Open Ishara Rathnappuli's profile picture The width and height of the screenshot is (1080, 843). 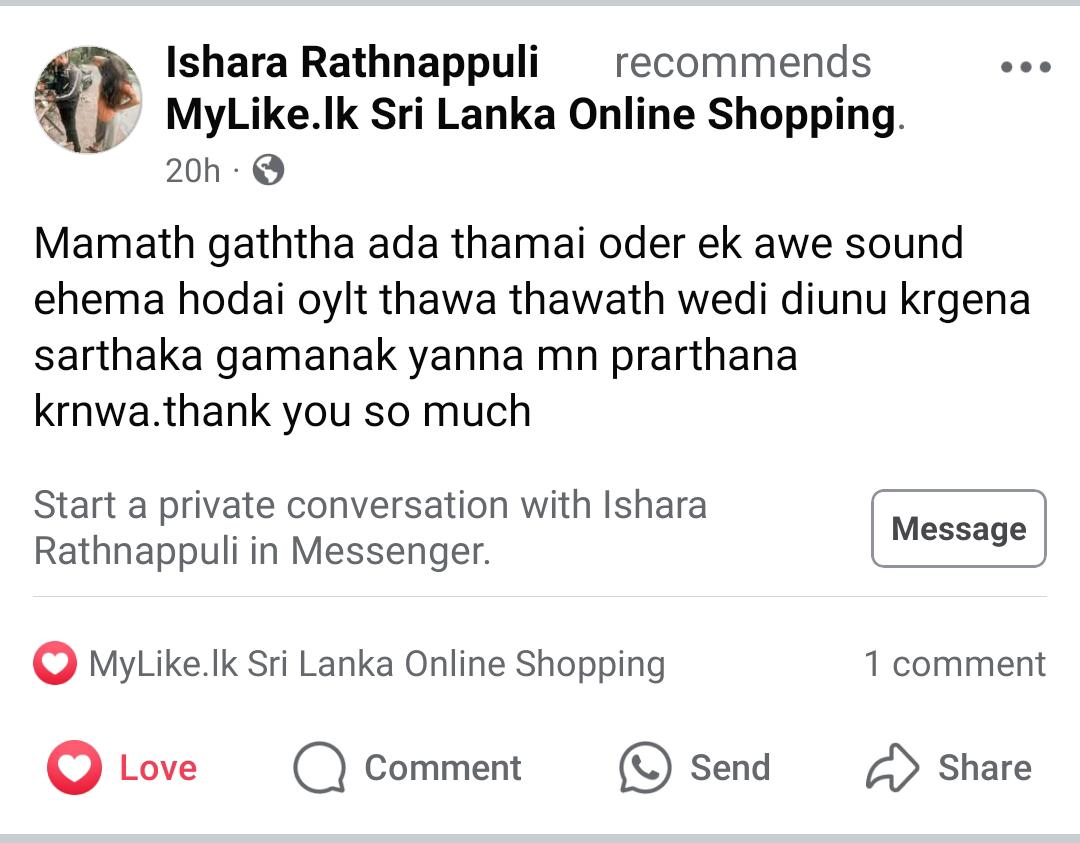88,99
